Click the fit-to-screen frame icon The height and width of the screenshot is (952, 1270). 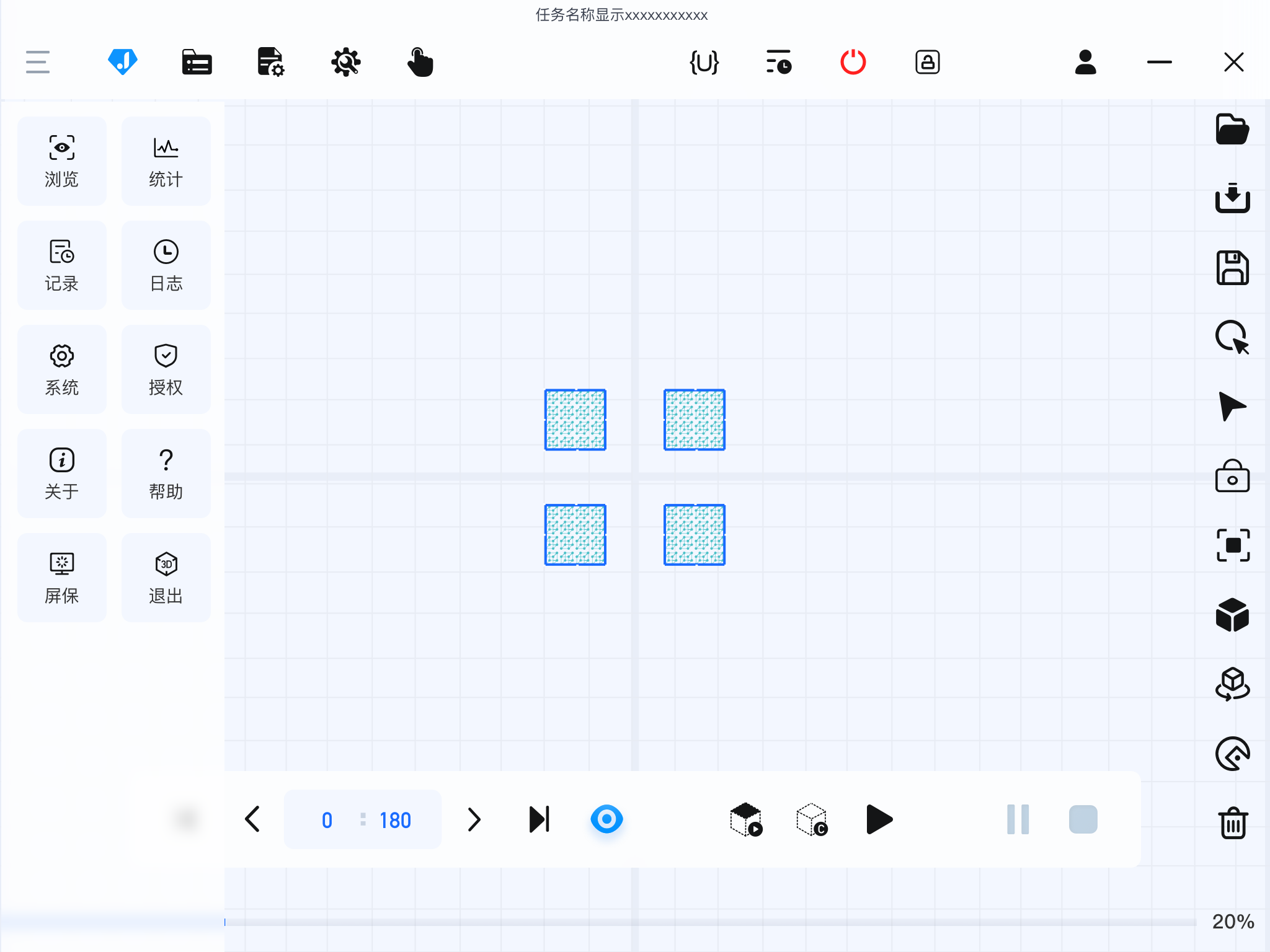[1233, 545]
